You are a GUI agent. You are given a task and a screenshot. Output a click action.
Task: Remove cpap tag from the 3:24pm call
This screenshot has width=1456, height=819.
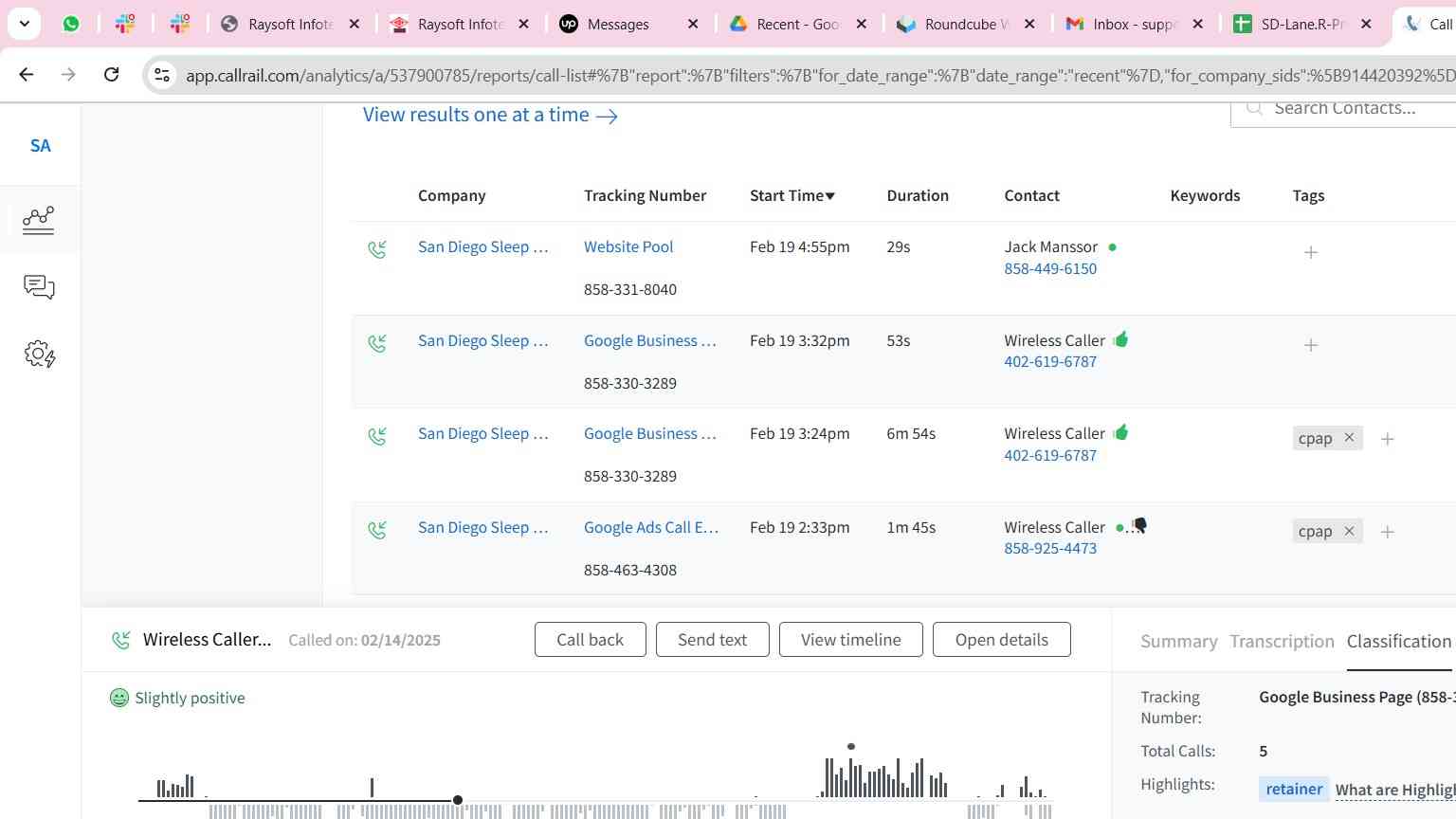pyautogui.click(x=1349, y=437)
